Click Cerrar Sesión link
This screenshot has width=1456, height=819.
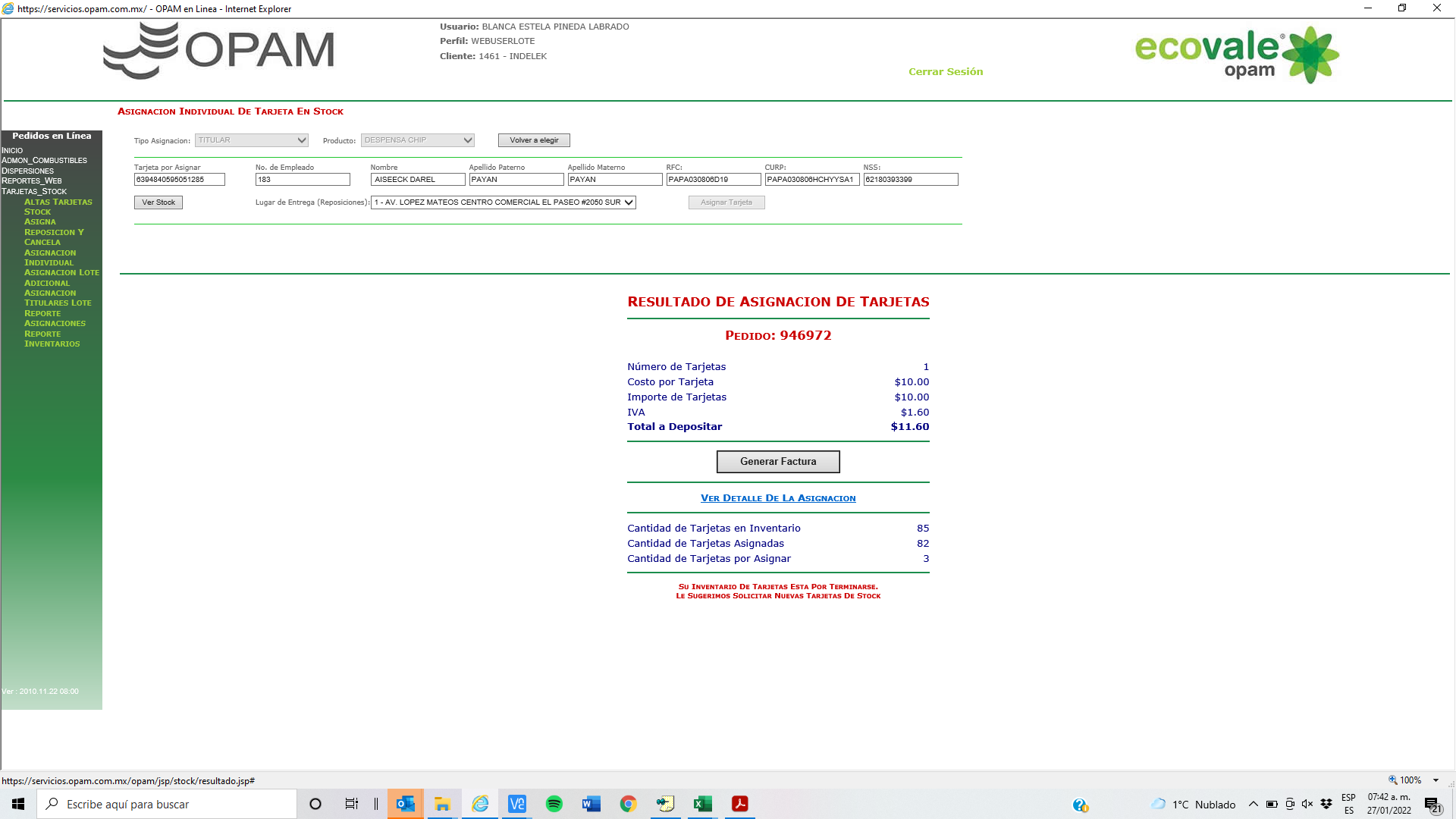point(946,72)
